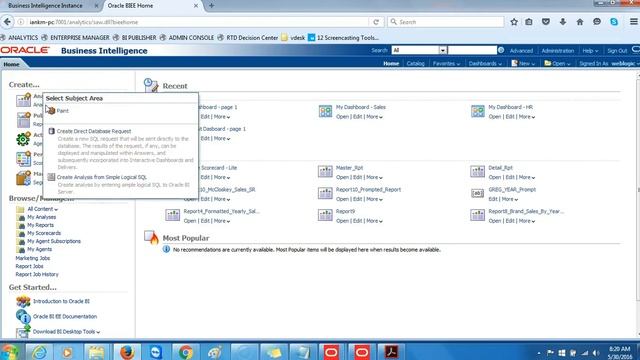Click the Report9 icon

pos(325,215)
